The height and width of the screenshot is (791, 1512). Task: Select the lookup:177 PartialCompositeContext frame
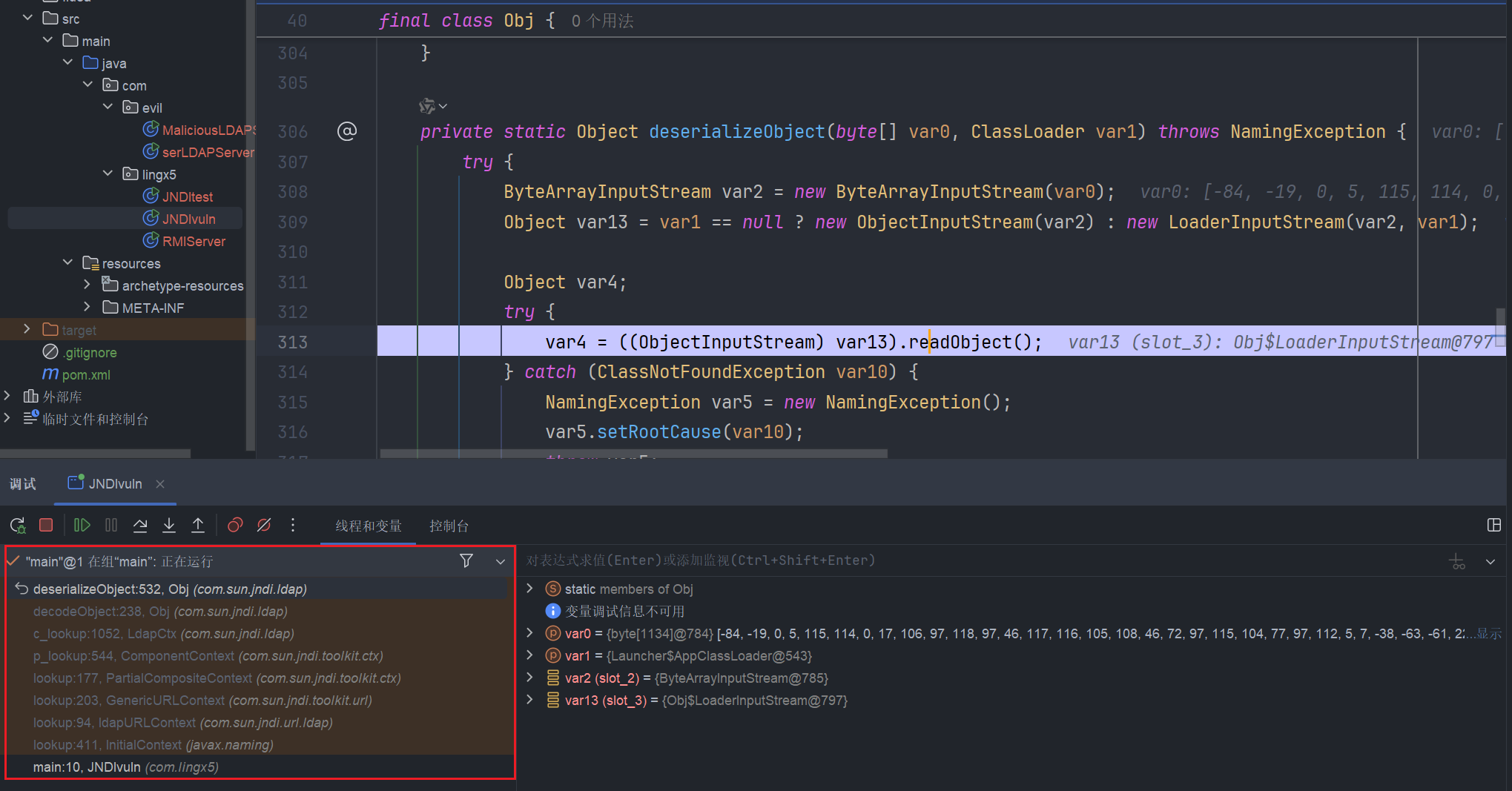pyautogui.click(x=259, y=678)
